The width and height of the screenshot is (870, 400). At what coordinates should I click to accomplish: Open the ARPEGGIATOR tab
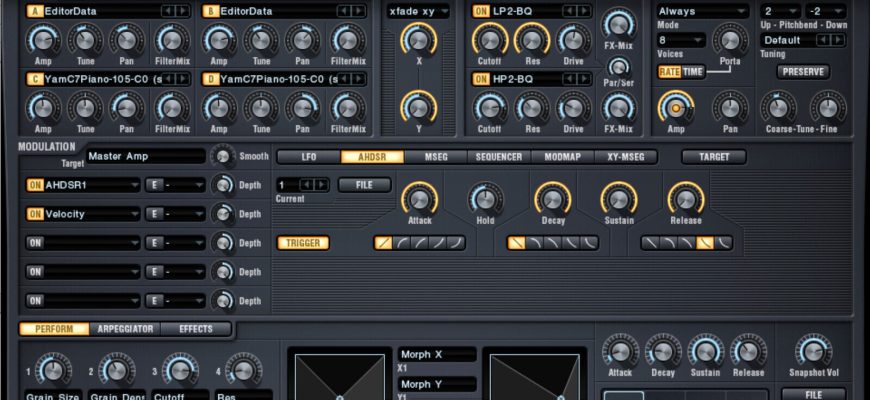click(125, 329)
